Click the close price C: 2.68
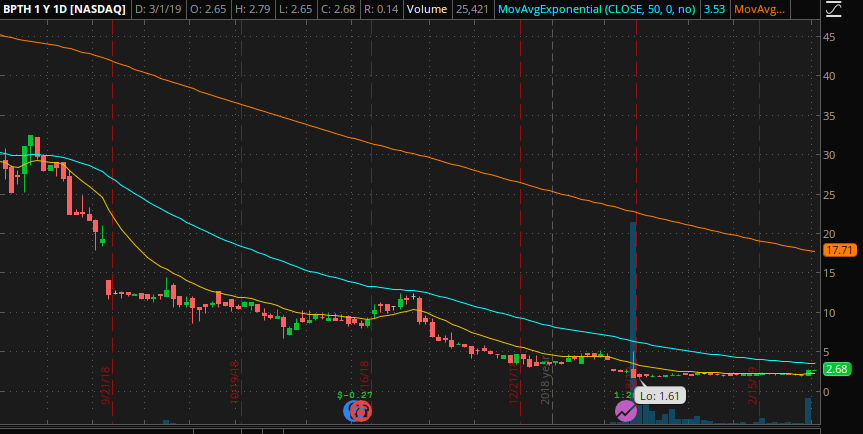The image size is (863, 434). click(339, 9)
